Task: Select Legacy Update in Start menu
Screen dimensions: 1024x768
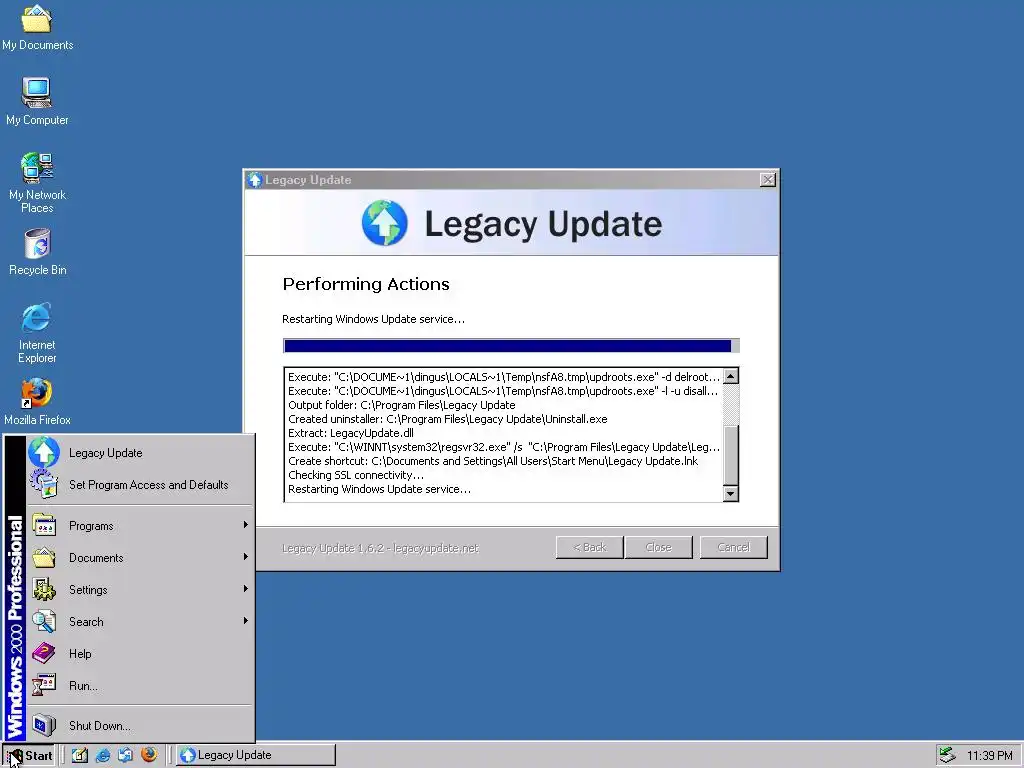Action: 140,453
